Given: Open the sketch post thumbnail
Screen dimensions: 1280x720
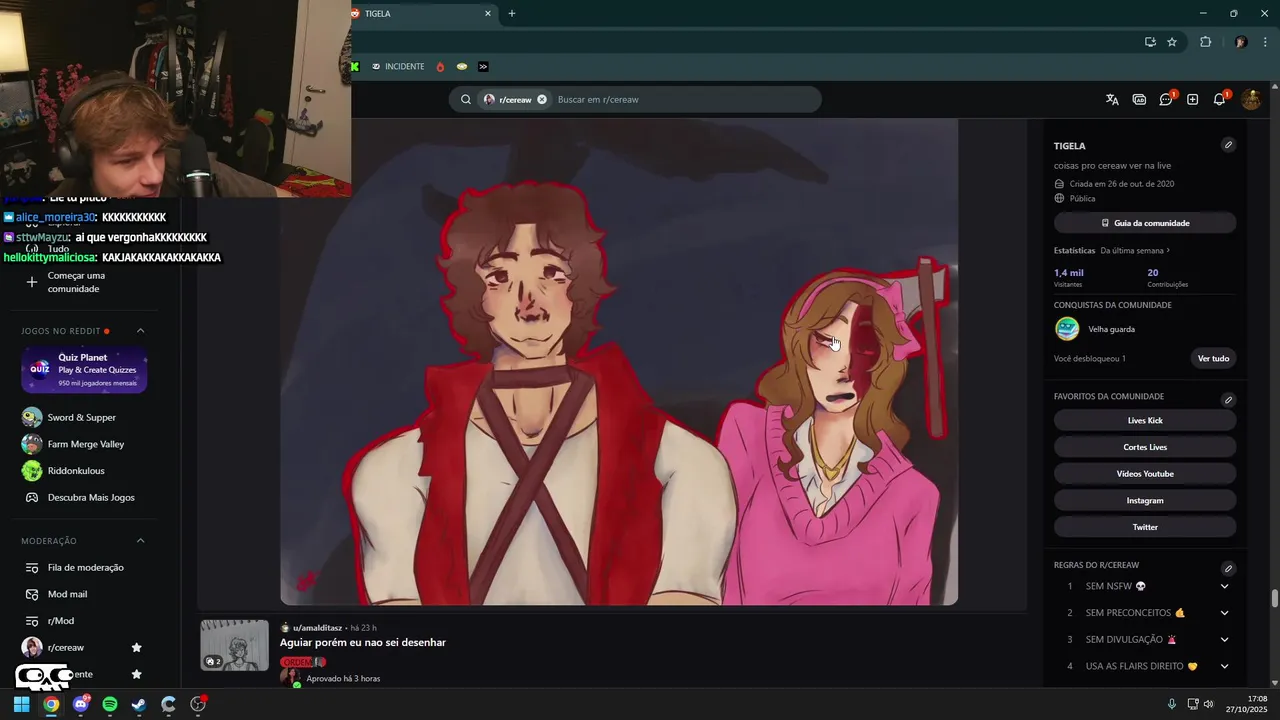Looking at the screenshot, I should [x=235, y=645].
